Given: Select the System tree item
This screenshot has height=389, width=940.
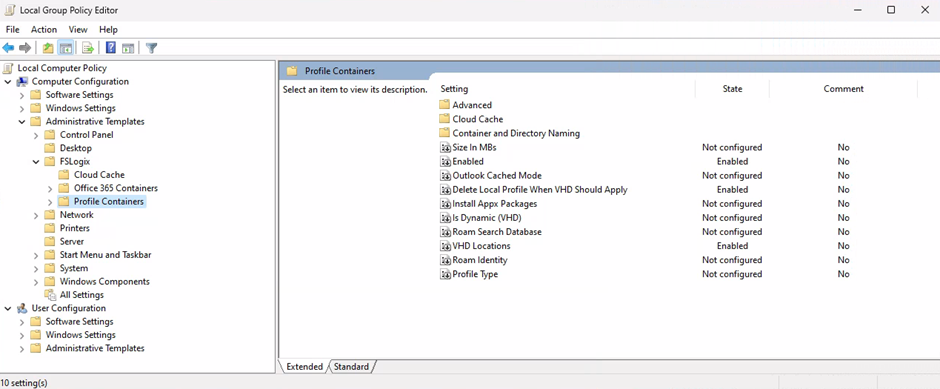Looking at the screenshot, I should click(x=74, y=268).
